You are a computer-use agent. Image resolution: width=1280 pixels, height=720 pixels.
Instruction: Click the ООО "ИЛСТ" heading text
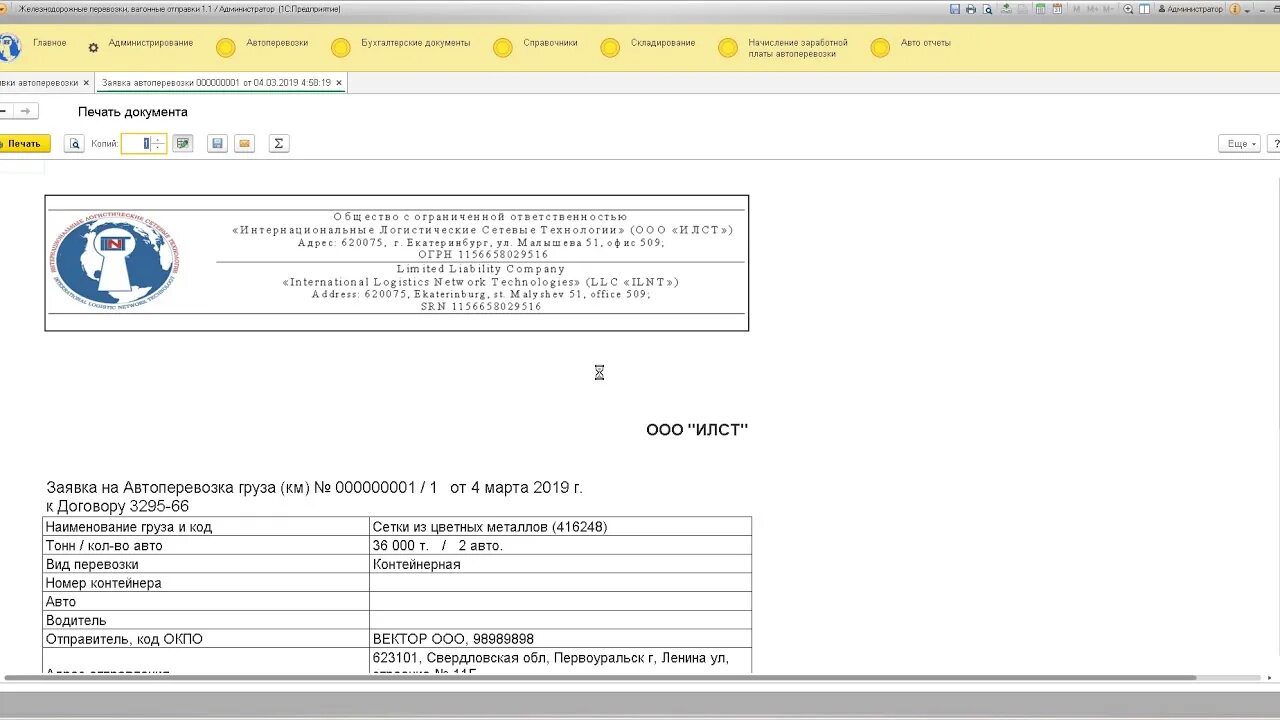pyautogui.click(x=697, y=430)
